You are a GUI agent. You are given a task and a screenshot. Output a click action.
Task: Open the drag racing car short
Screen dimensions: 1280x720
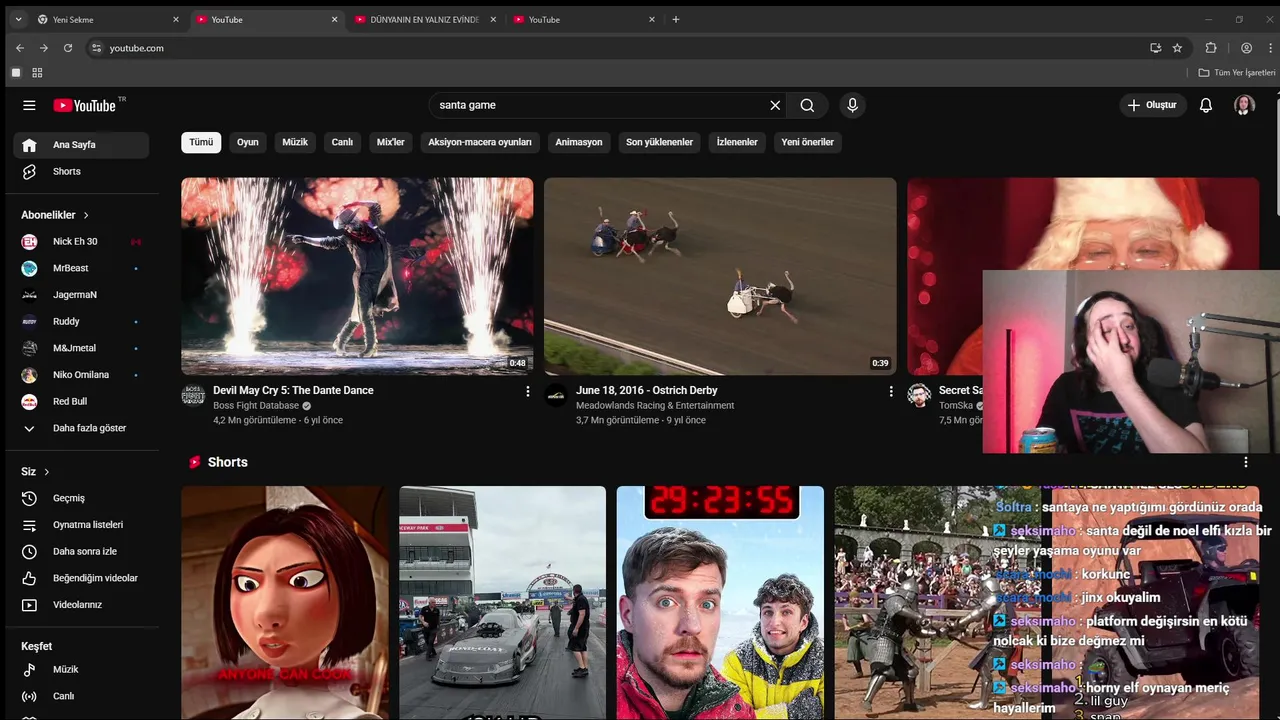click(x=502, y=602)
